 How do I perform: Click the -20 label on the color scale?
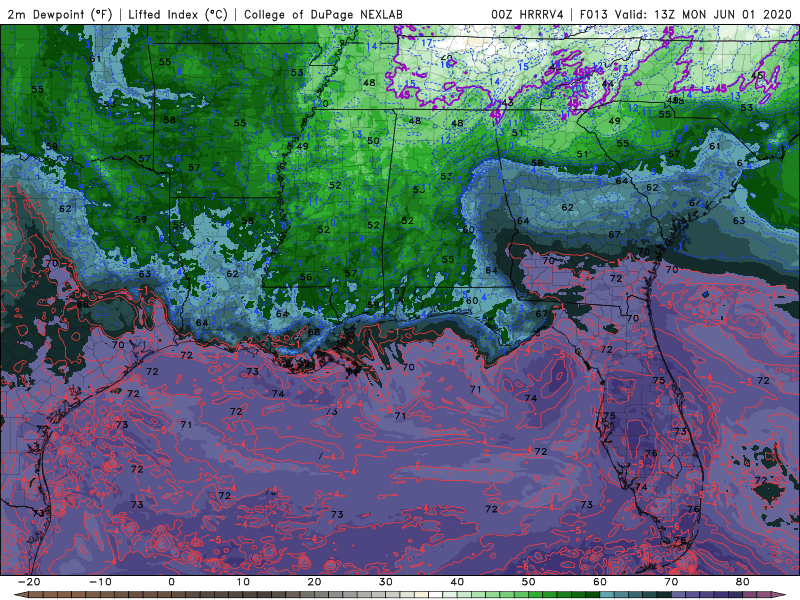(29, 582)
